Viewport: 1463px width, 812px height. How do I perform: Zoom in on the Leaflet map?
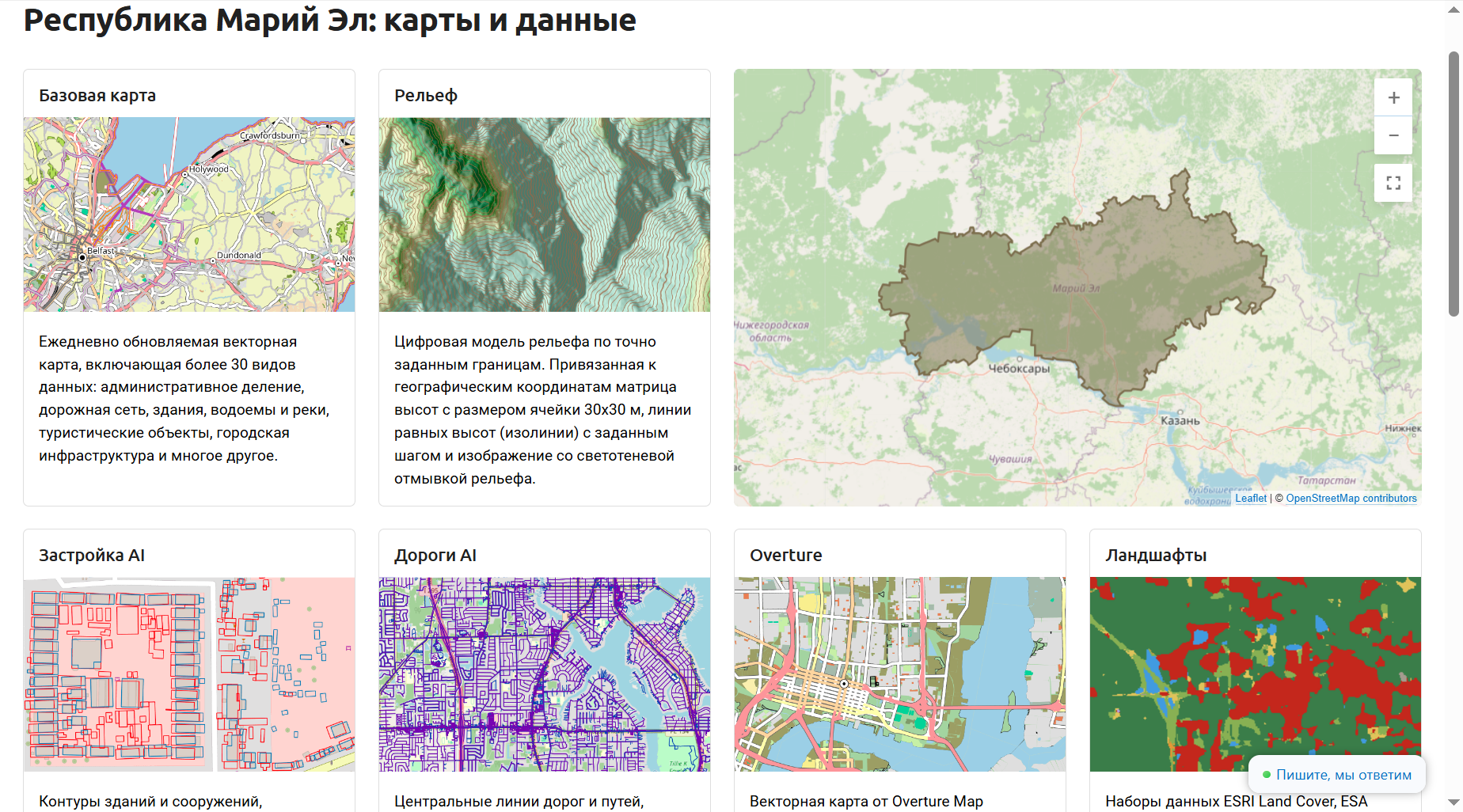(1393, 97)
